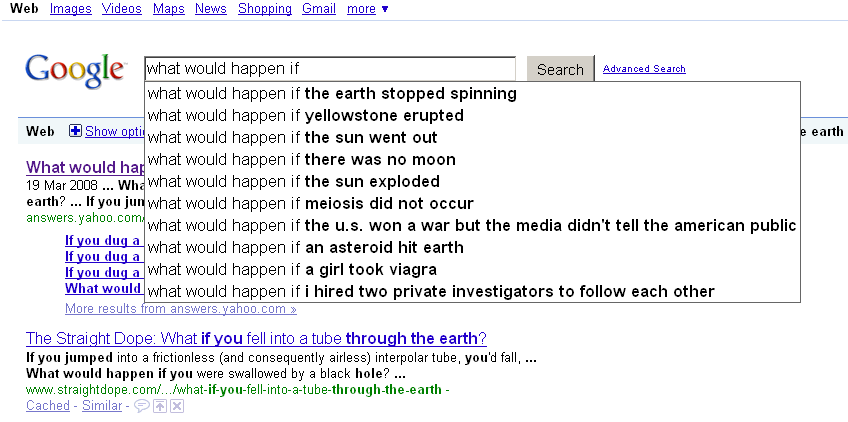The image size is (848, 422).
Task: Select suggestion 'the earth stopped spinning'
Action: pyautogui.click(x=472, y=94)
